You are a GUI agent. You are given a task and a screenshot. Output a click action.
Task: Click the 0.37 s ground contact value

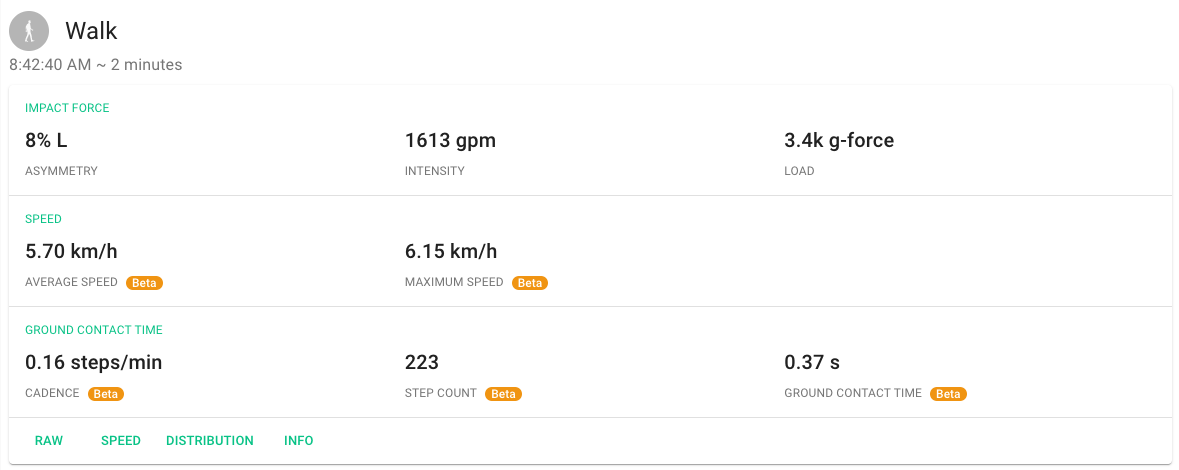click(x=812, y=362)
